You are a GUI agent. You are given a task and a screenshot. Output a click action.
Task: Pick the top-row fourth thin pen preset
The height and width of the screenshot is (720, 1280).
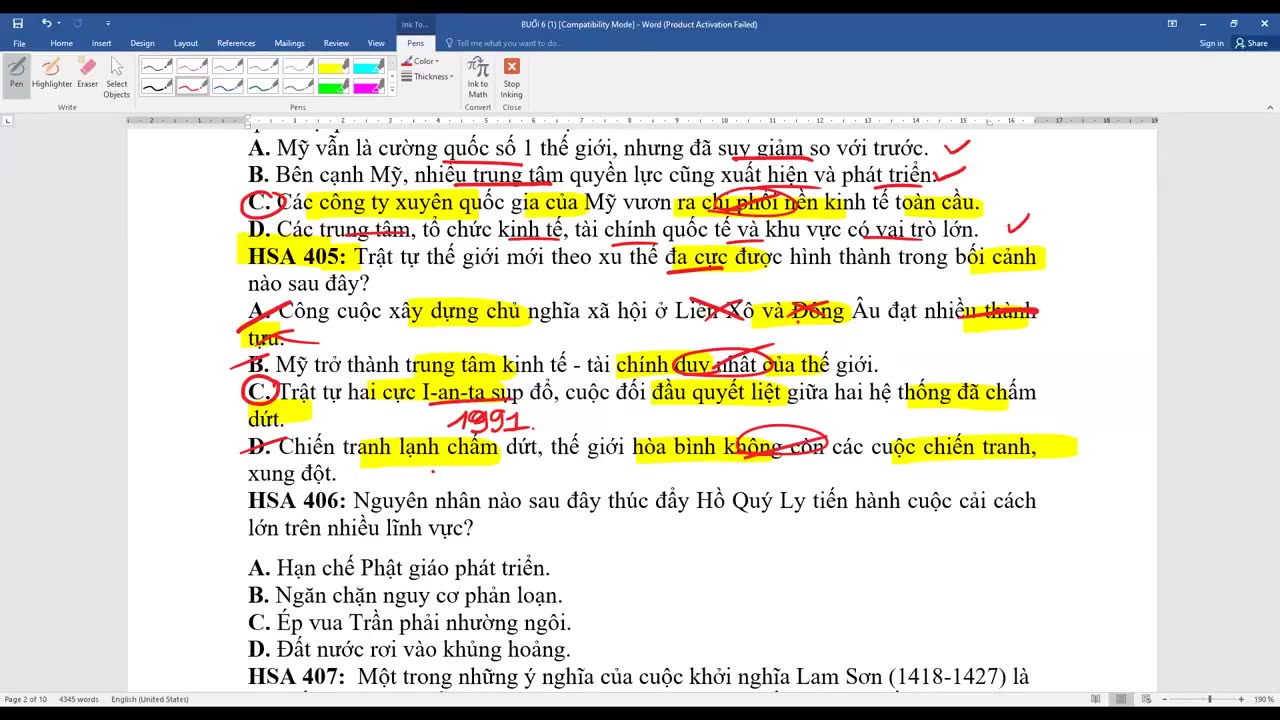[x=263, y=66]
